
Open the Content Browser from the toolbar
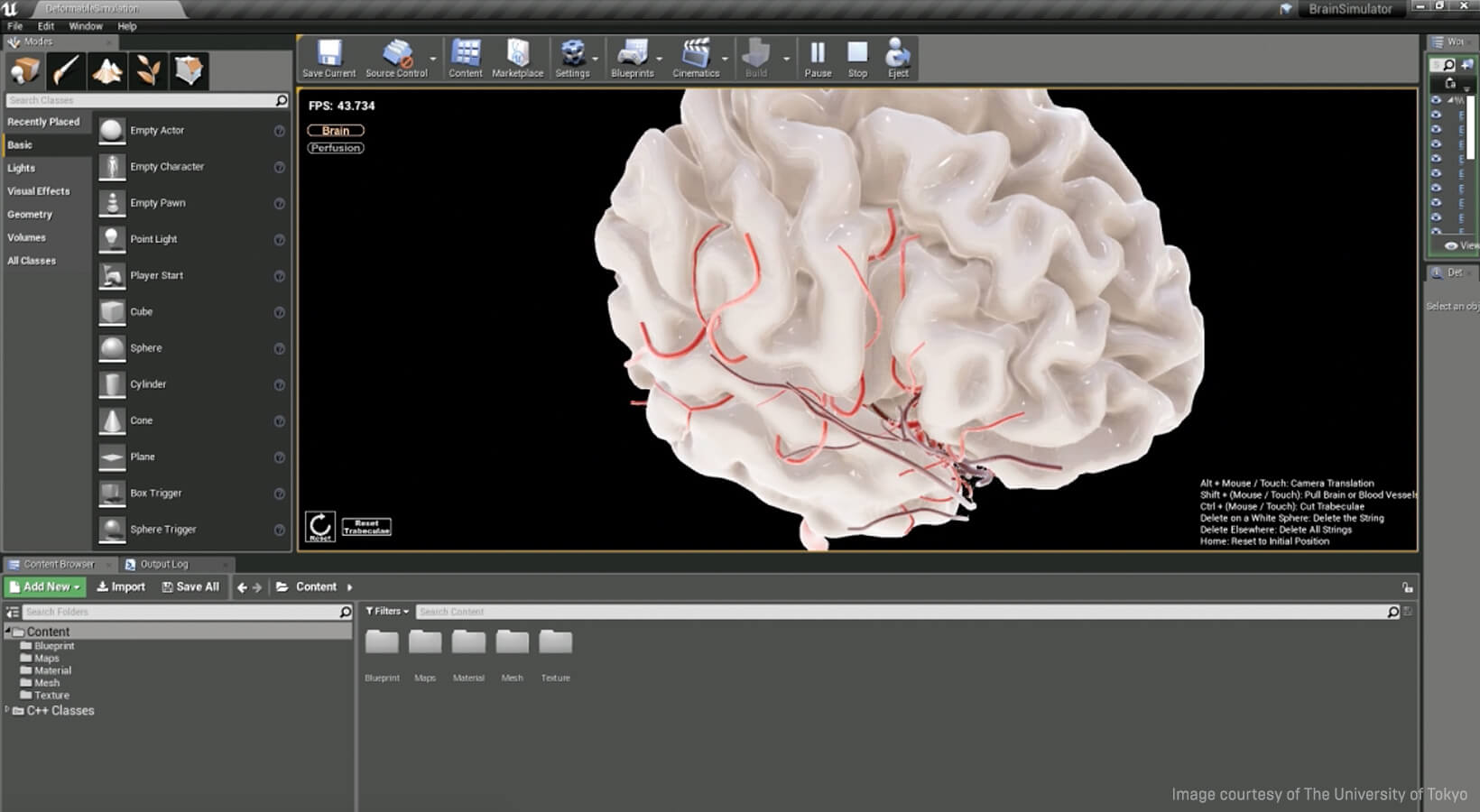click(466, 56)
